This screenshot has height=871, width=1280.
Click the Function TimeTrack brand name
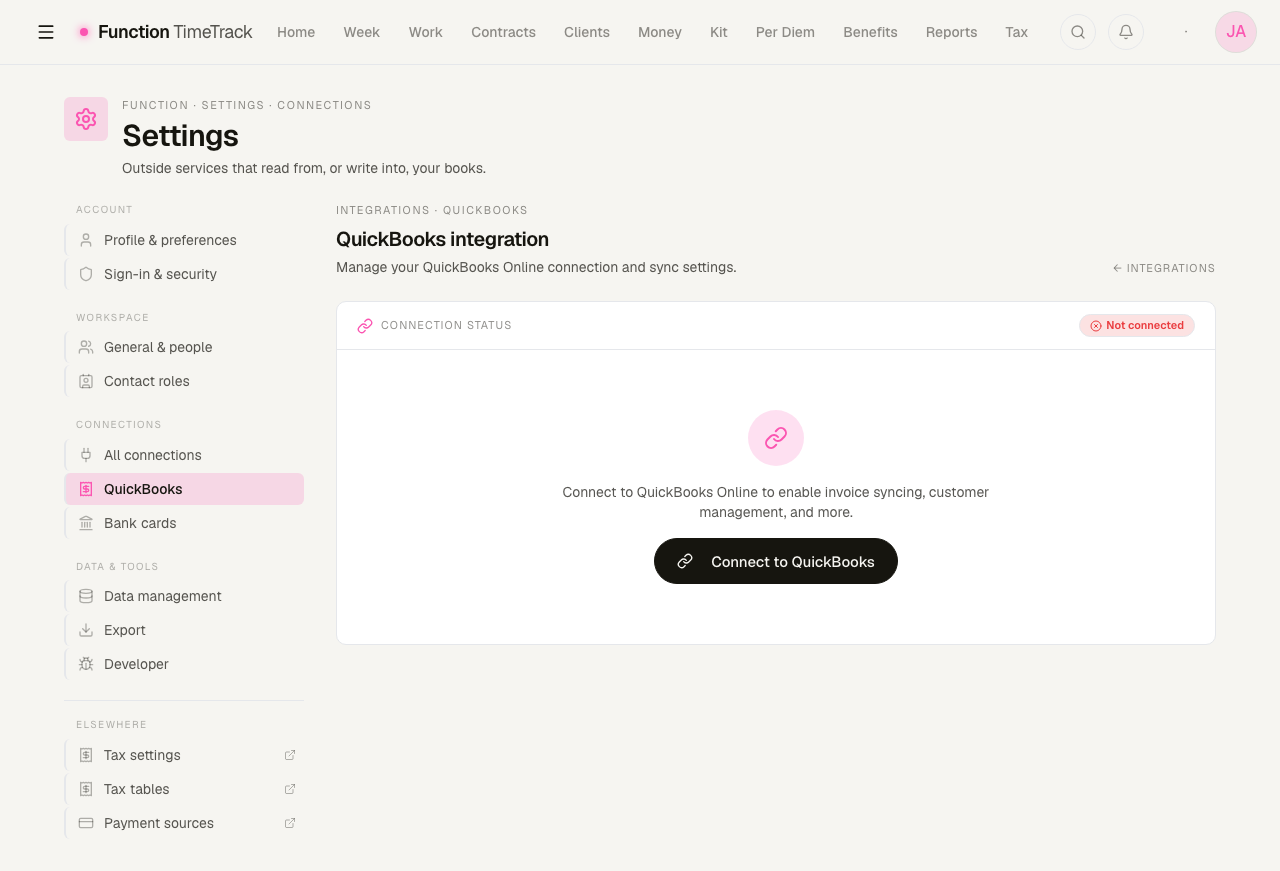pos(175,32)
